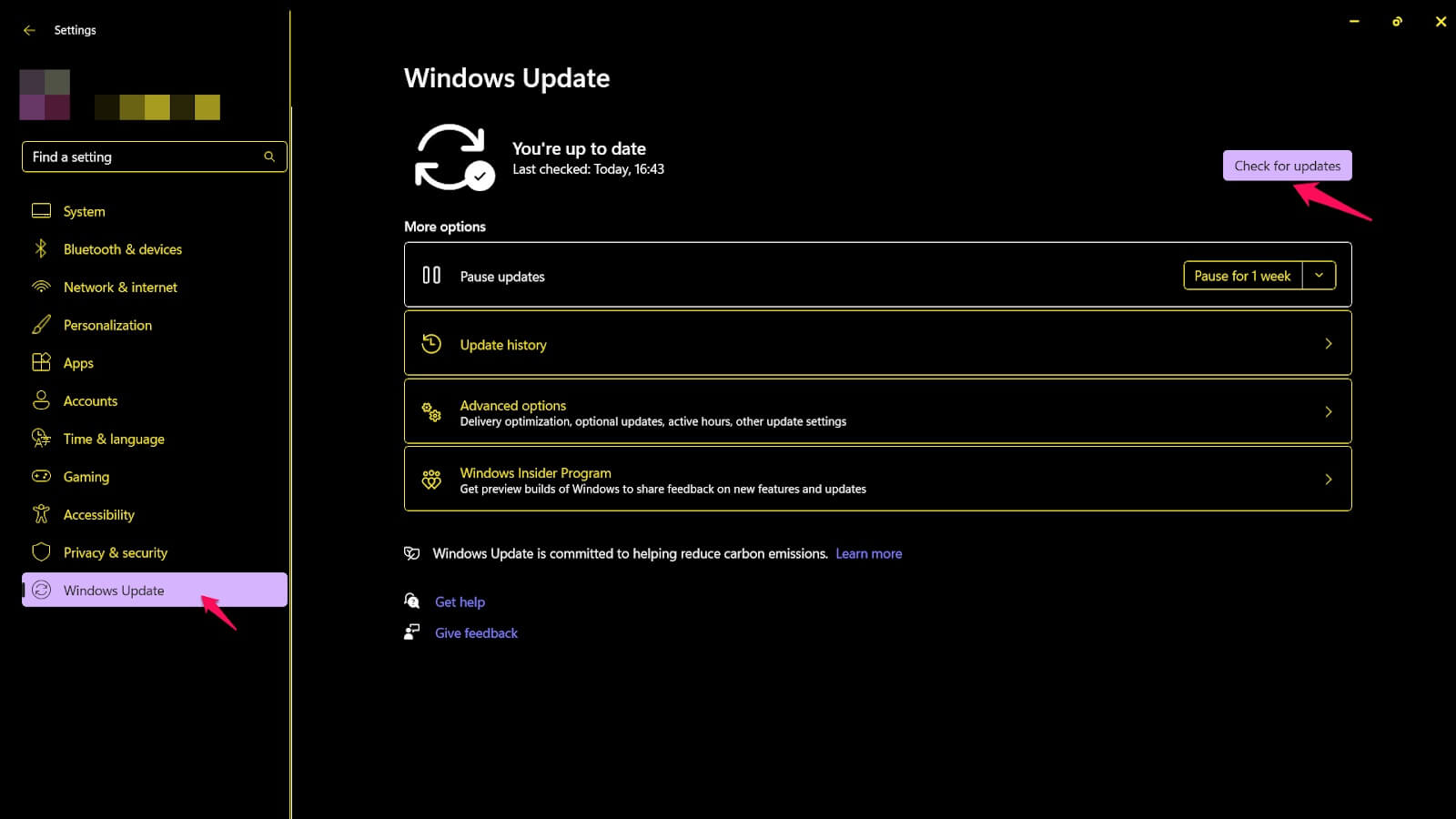Select the Bluetooth & devices icon

41,248
